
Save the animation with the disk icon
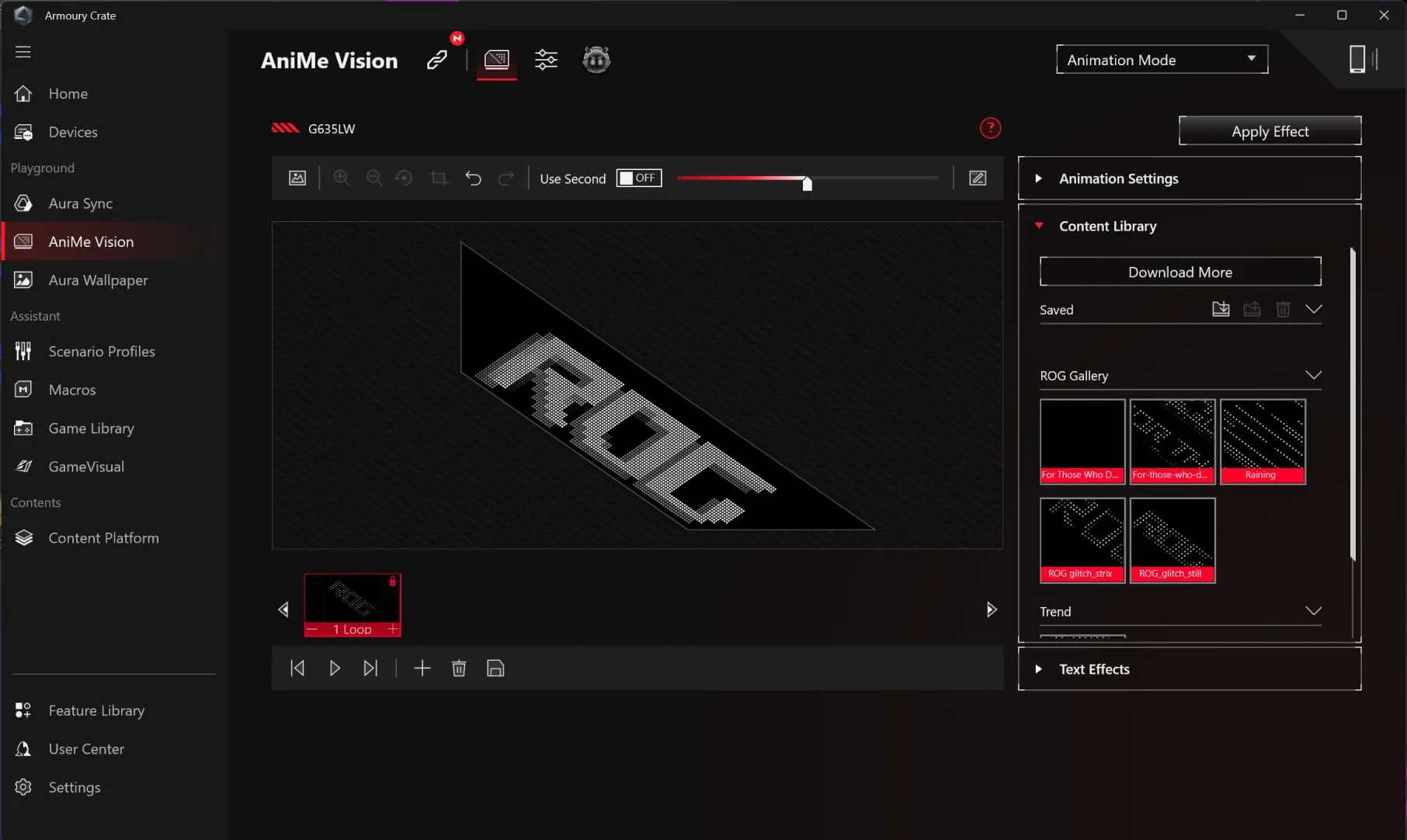[x=495, y=668]
